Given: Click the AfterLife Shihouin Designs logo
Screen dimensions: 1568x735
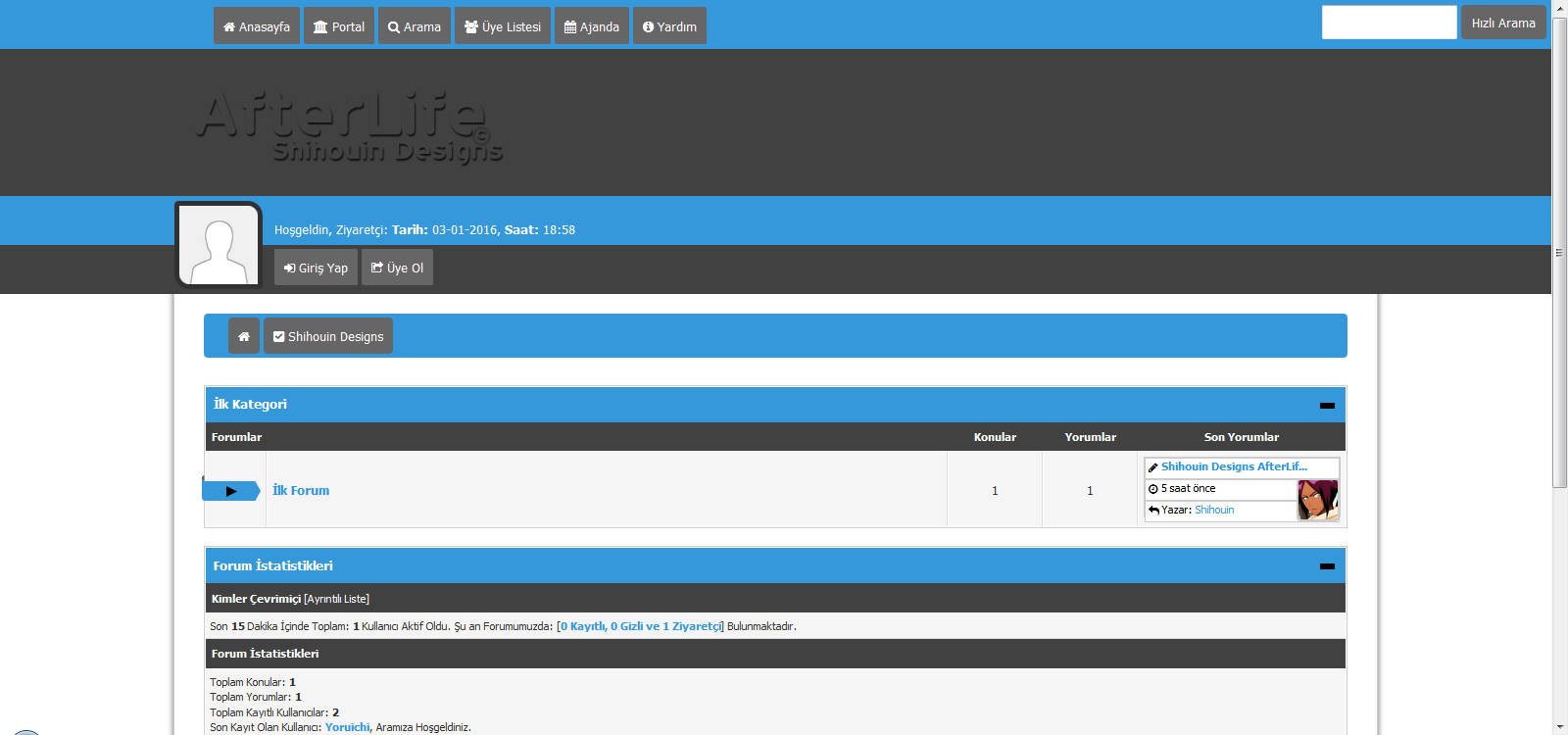Looking at the screenshot, I should click(x=350, y=125).
